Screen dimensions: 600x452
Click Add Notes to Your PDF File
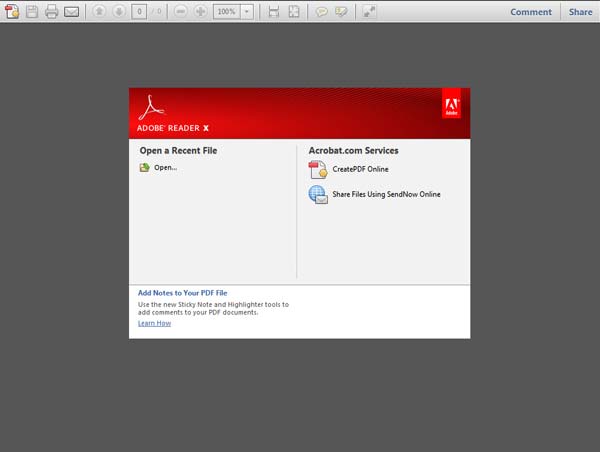pyautogui.click(x=183, y=293)
